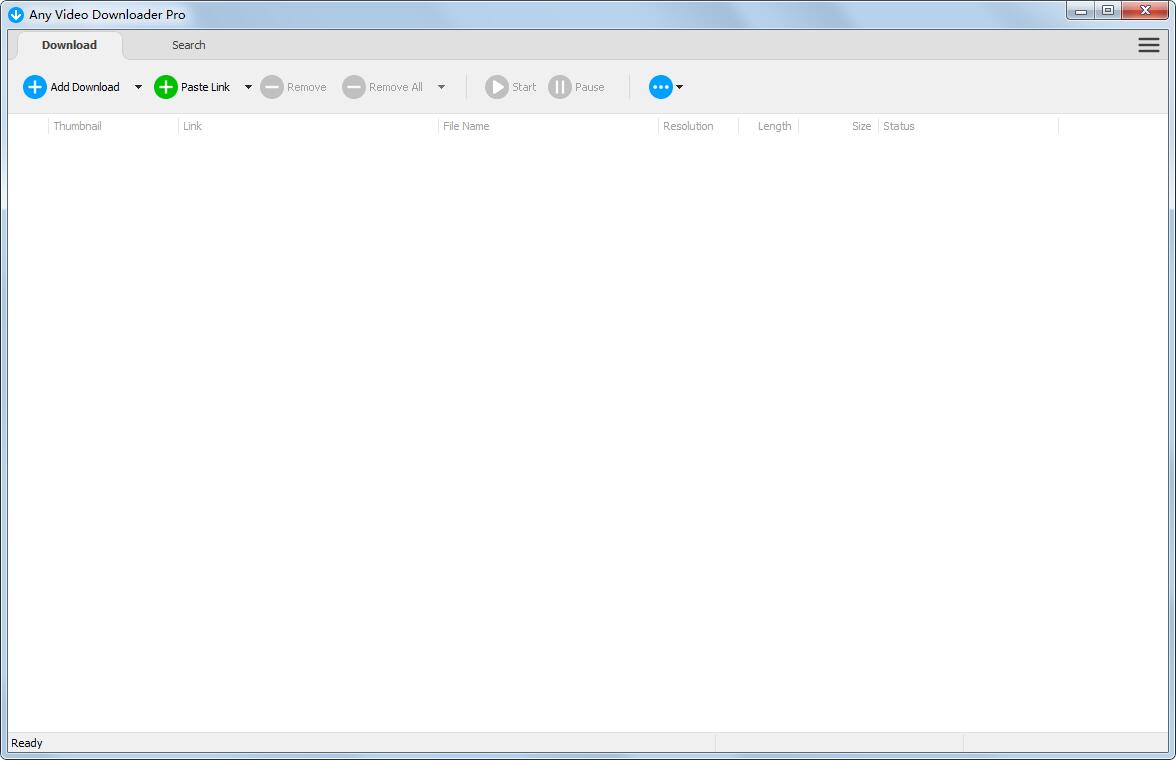Select the Download tab

coord(69,45)
